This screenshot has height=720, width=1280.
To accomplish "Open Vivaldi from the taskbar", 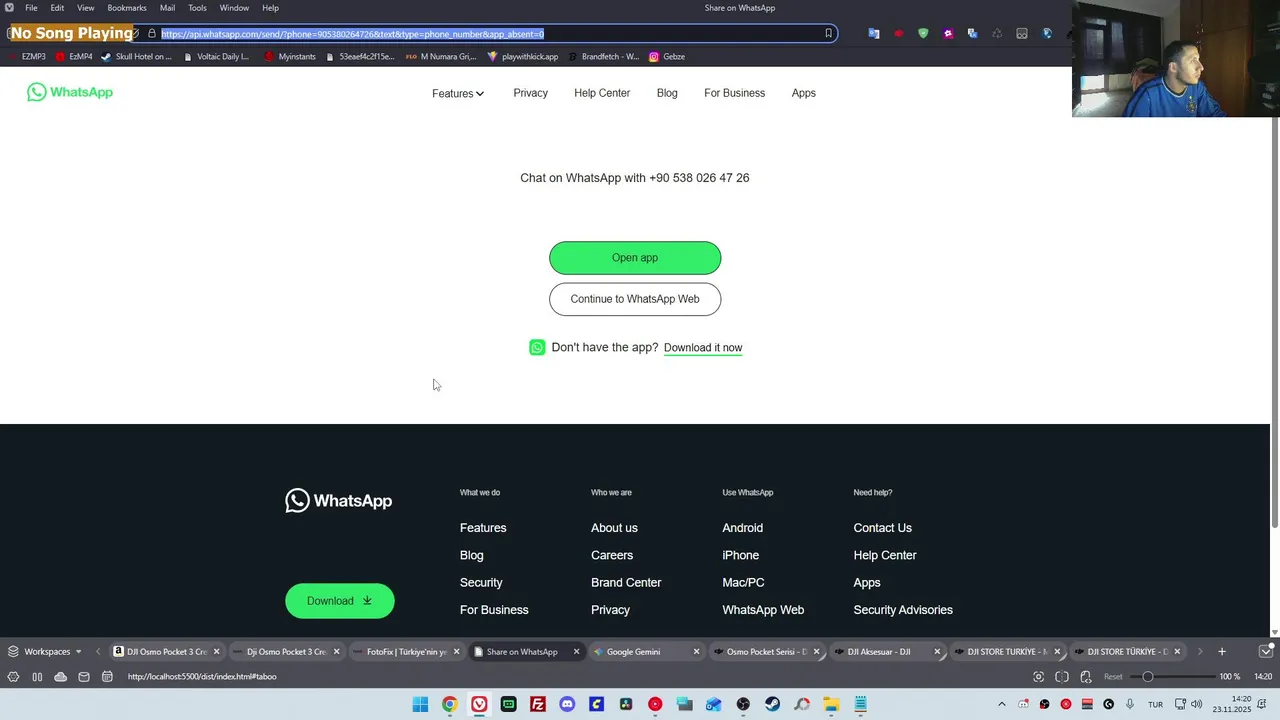I will (479, 704).
